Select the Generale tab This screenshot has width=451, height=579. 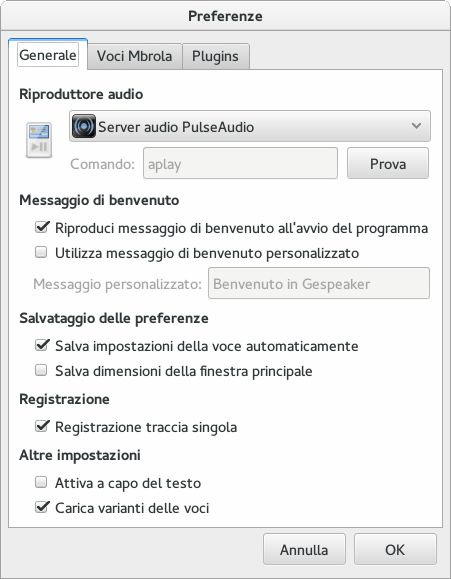[48, 55]
